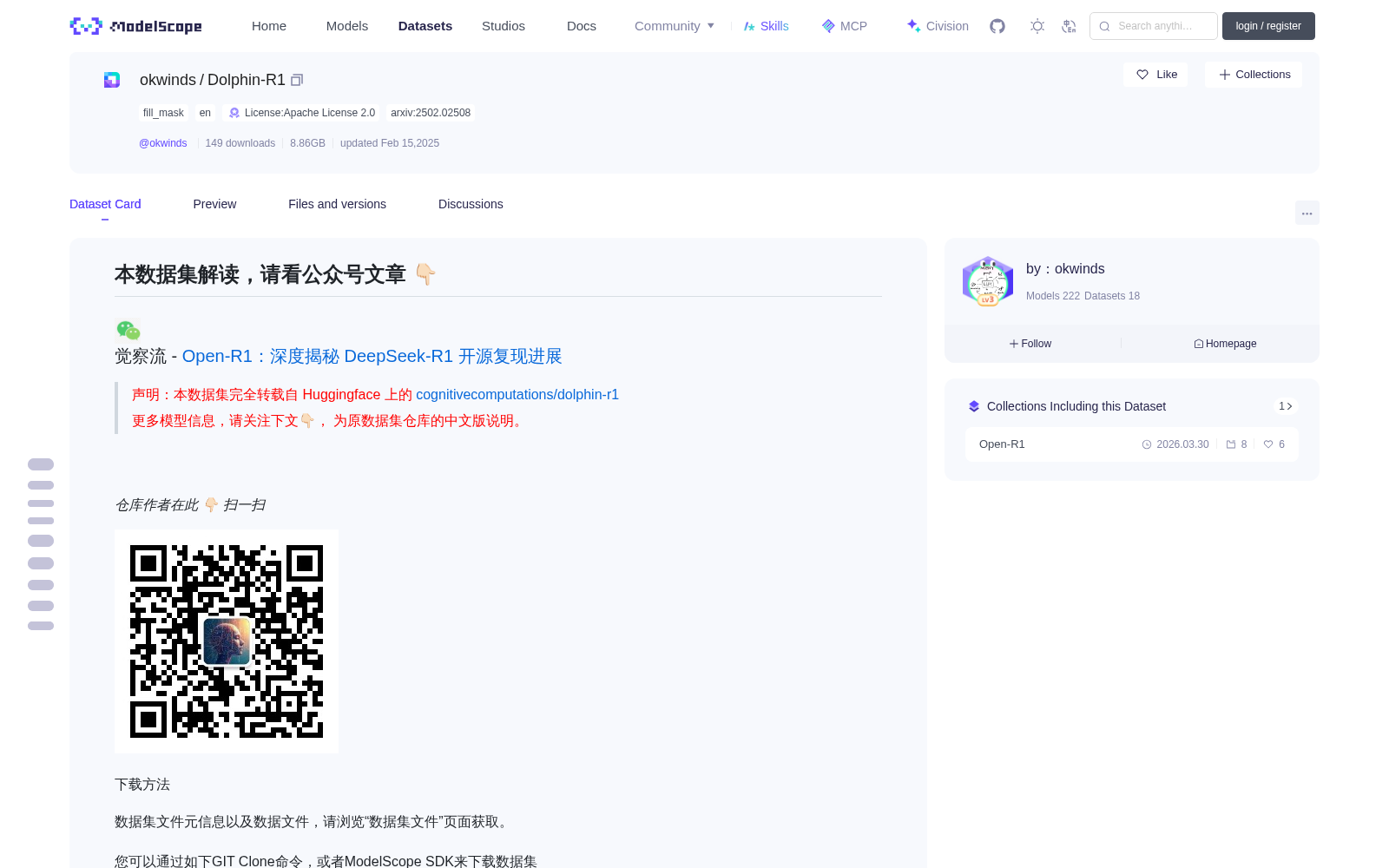Click the heart count icon showing 6
Viewport: 1389px width, 868px height.
(1268, 444)
